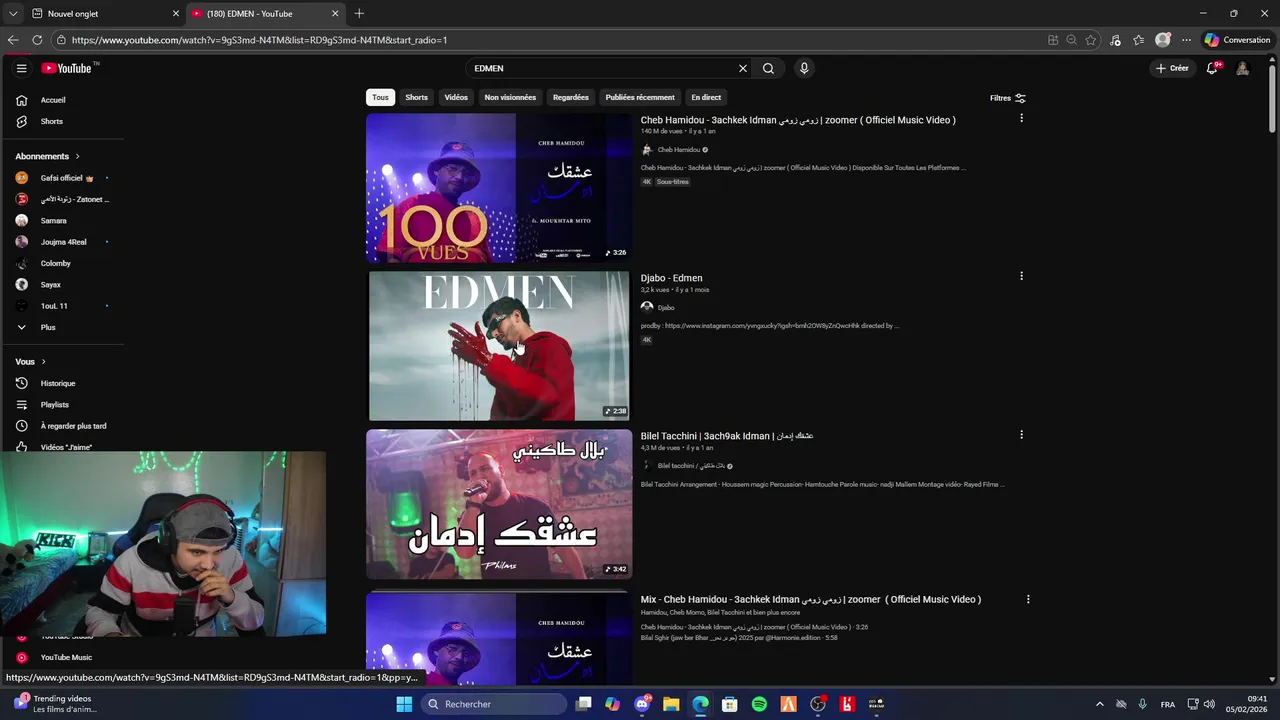This screenshot has width=1280, height=720.
Task: Select the En direct filter chip
Action: point(706,97)
